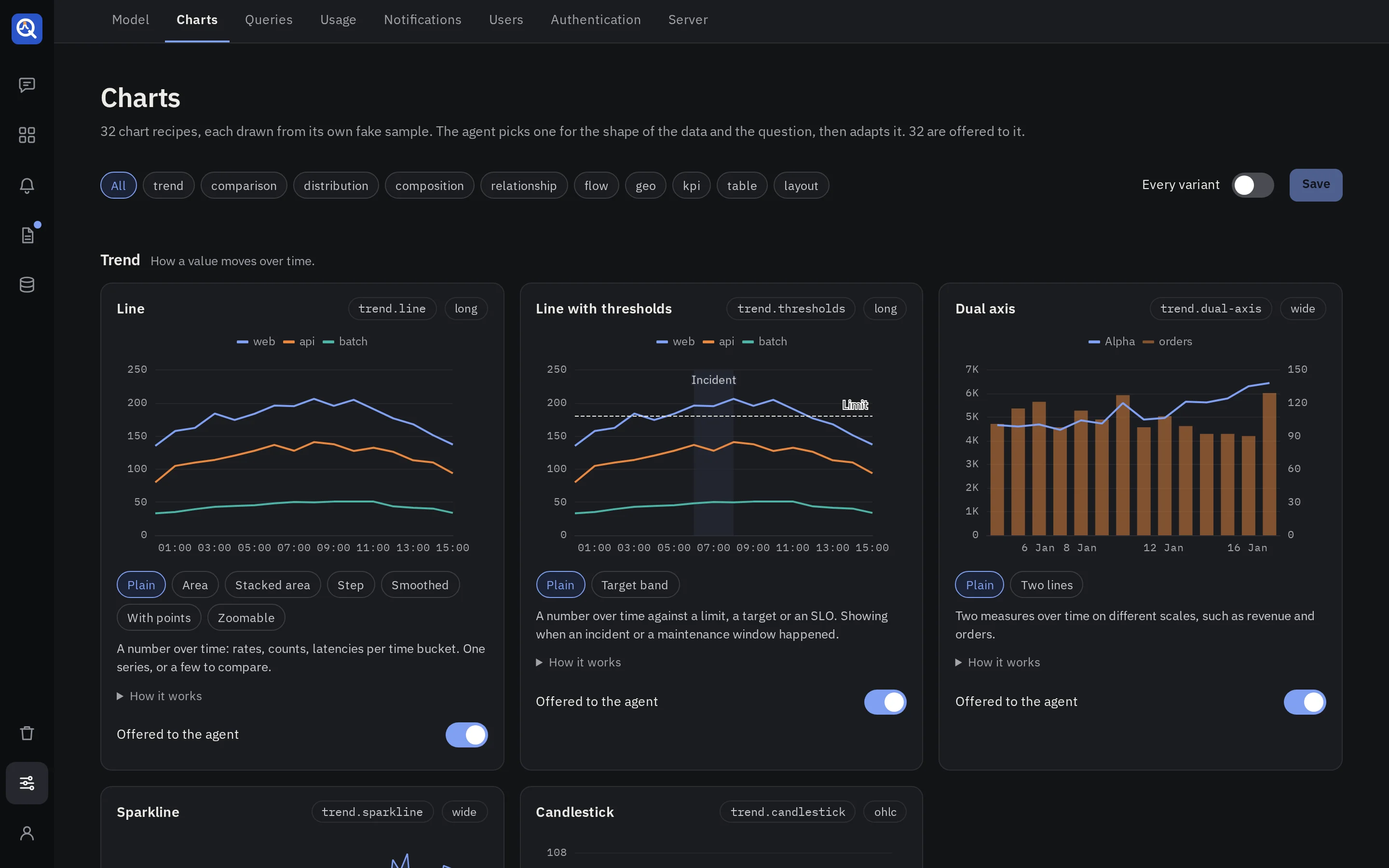
Task: Click the web legend swatch in Line chart
Action: (x=242, y=342)
